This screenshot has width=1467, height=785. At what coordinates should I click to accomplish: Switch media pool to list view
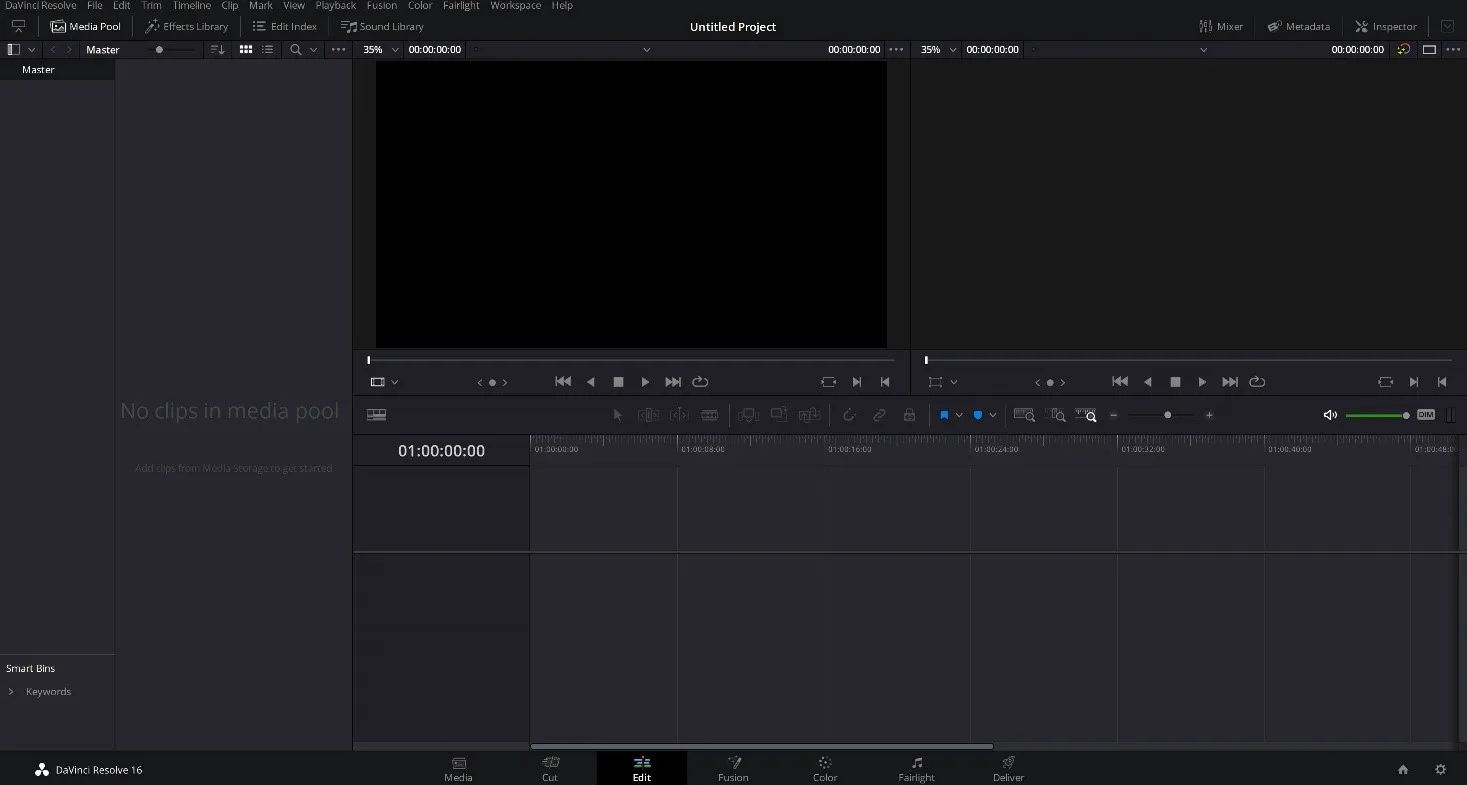pos(267,49)
